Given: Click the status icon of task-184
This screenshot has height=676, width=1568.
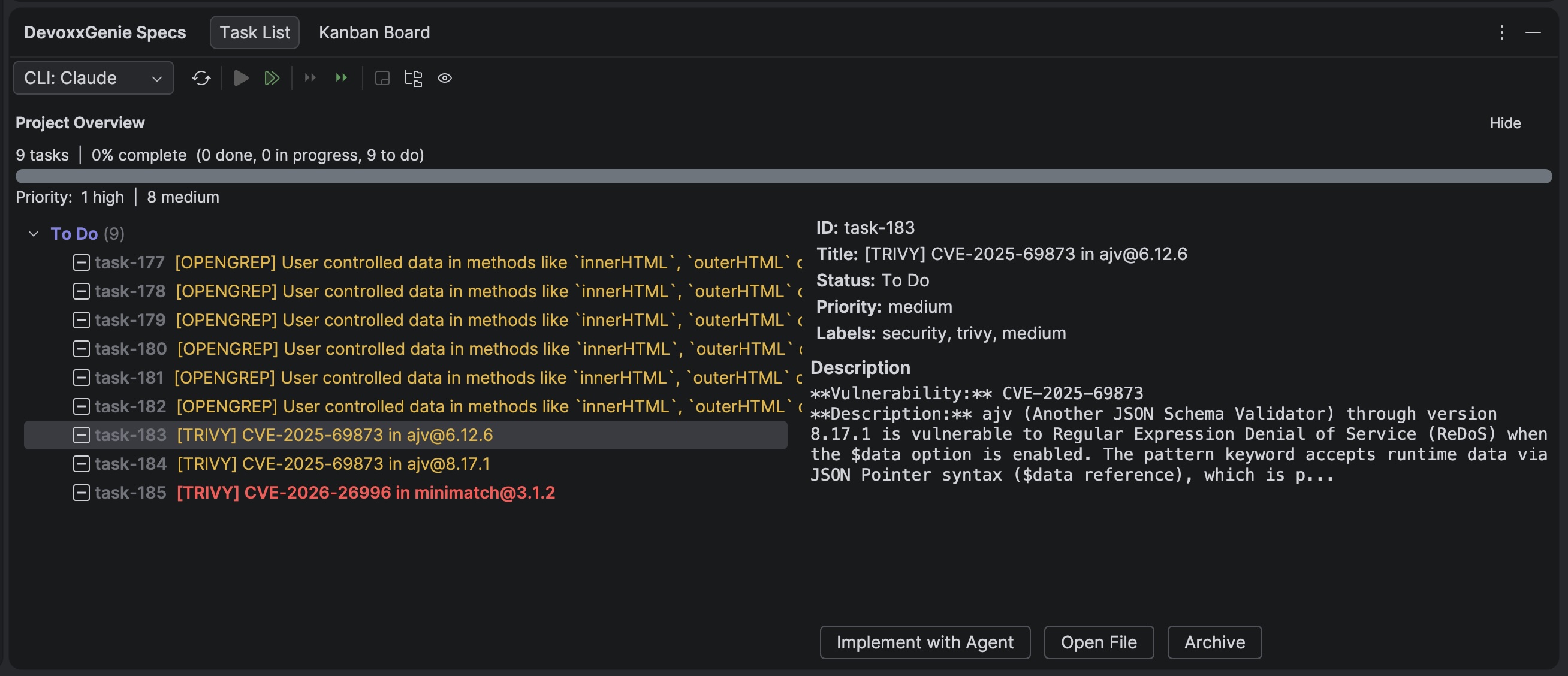Looking at the screenshot, I should [x=82, y=464].
